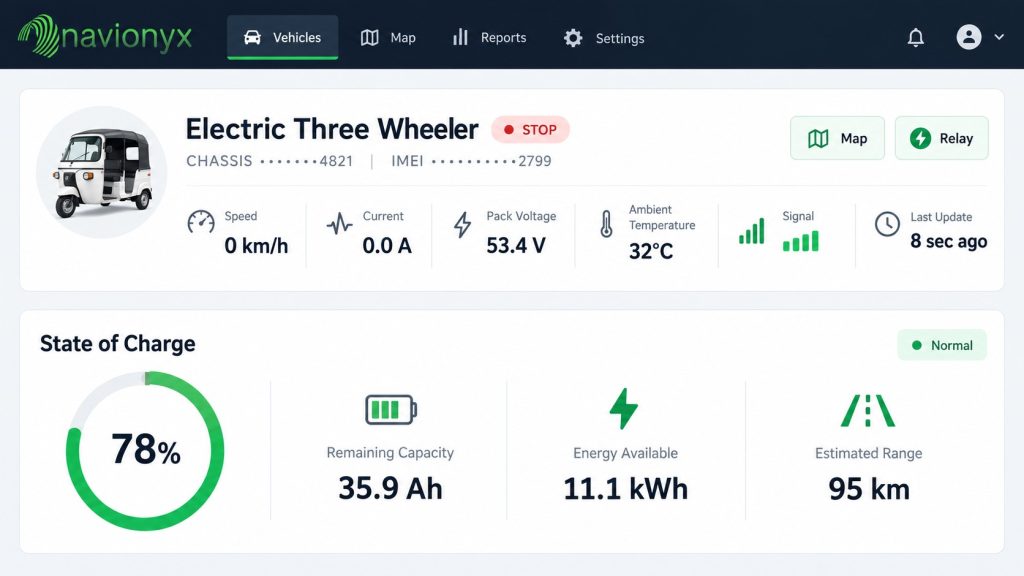Image resolution: width=1024 pixels, height=576 pixels.
Task: Click the road Estimated Range icon
Action: (x=868, y=411)
